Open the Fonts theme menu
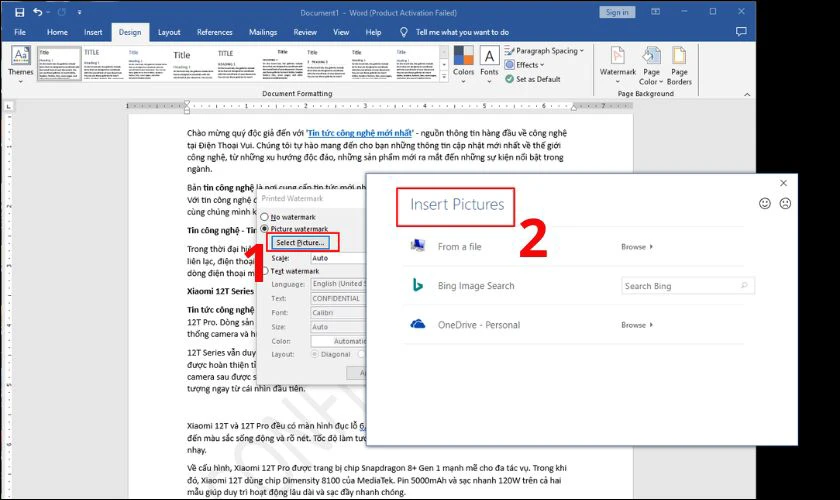This screenshot has width=840, height=500. (x=489, y=64)
